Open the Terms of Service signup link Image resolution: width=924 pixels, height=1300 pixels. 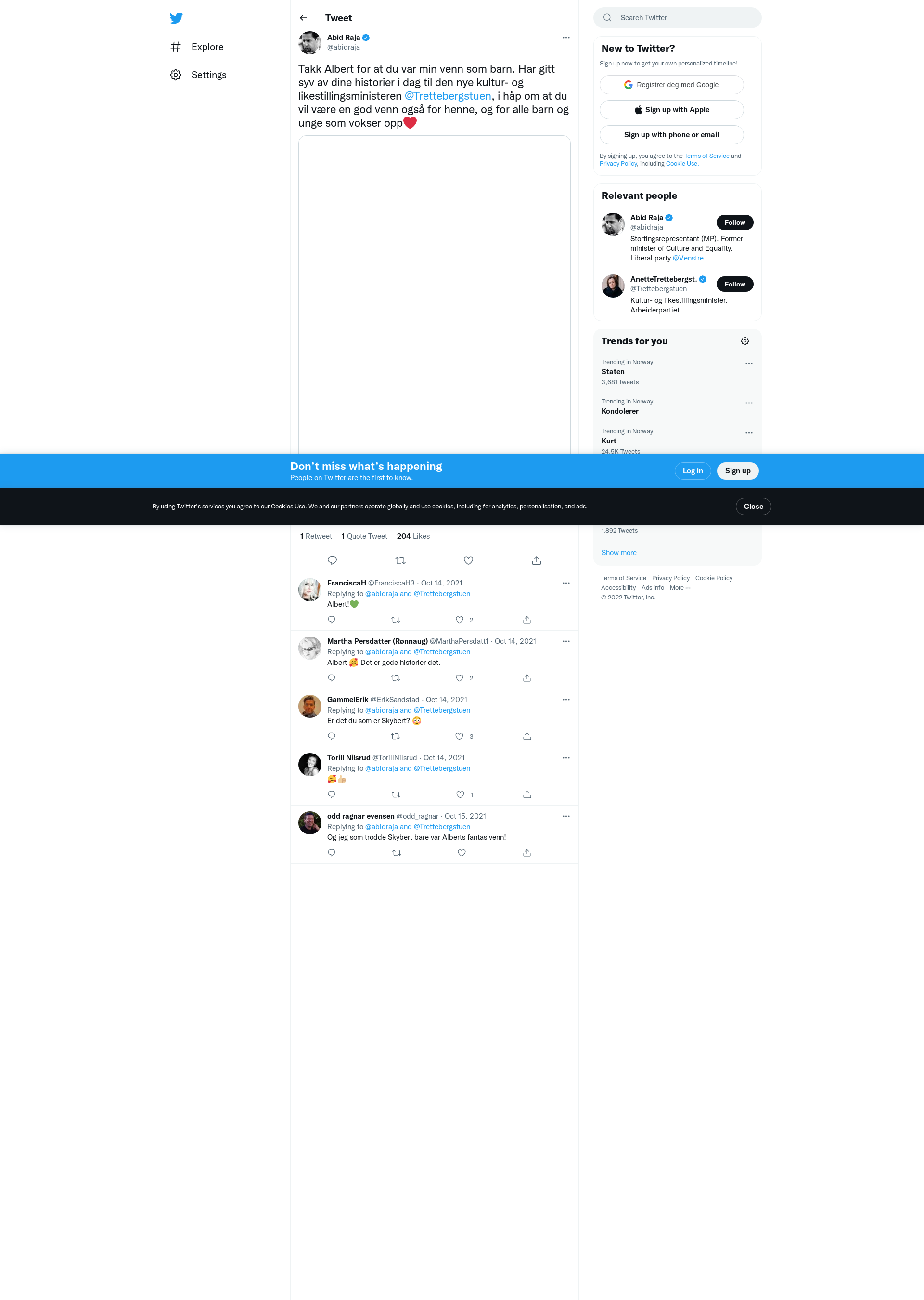click(x=706, y=156)
